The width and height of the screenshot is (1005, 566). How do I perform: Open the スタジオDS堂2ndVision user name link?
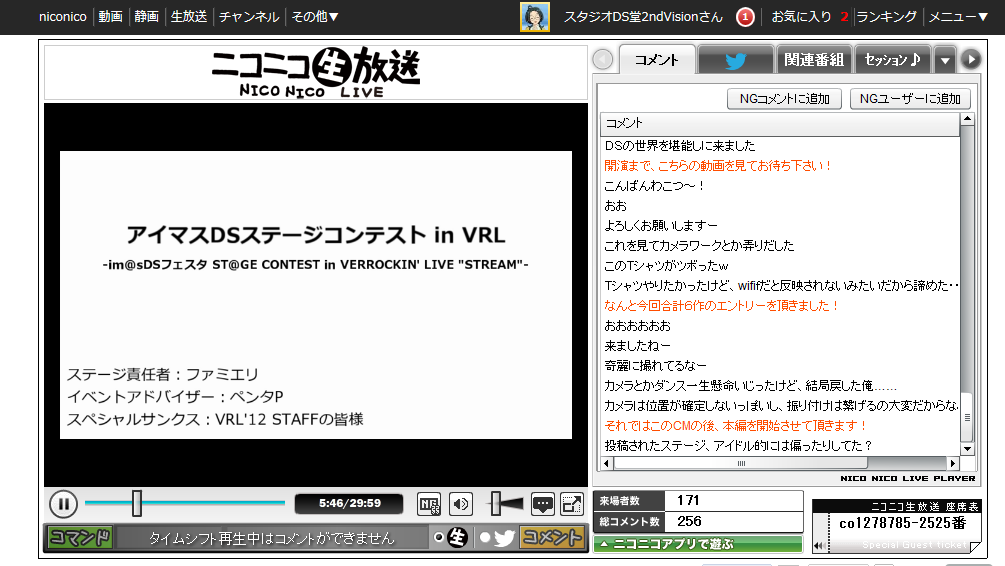coord(643,17)
